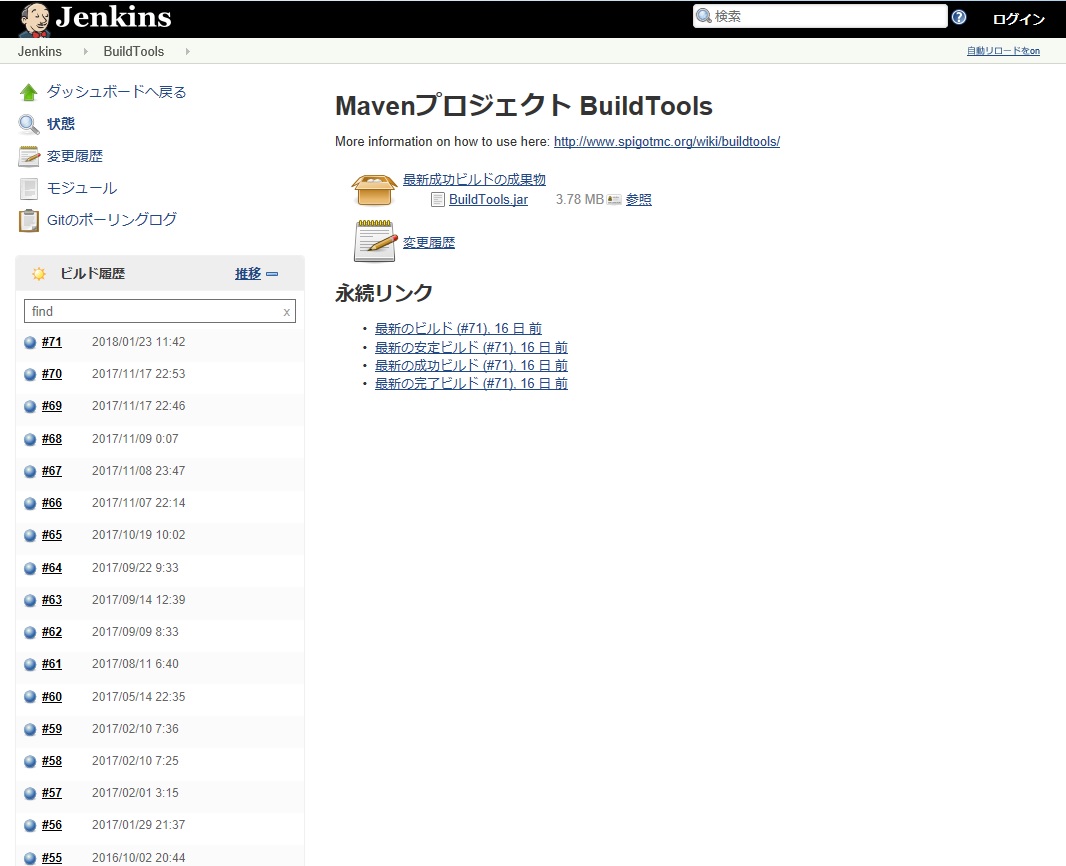The image size is (1066, 866).
Task: Expand the breadcrumb arrow after Jenkins
Action: pyautogui.click(x=85, y=52)
